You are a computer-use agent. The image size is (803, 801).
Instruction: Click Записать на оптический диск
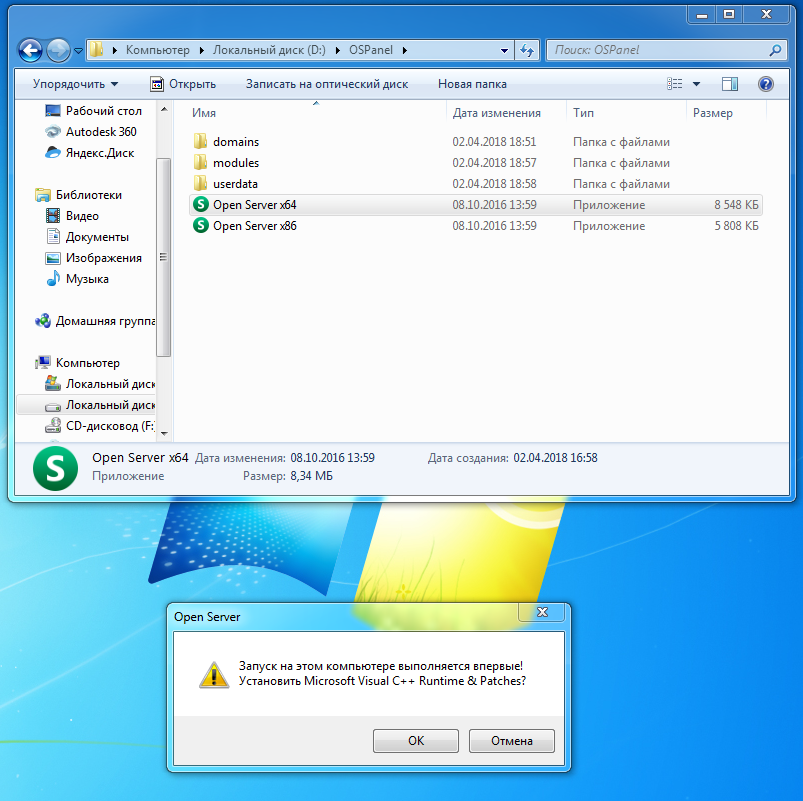(x=326, y=84)
